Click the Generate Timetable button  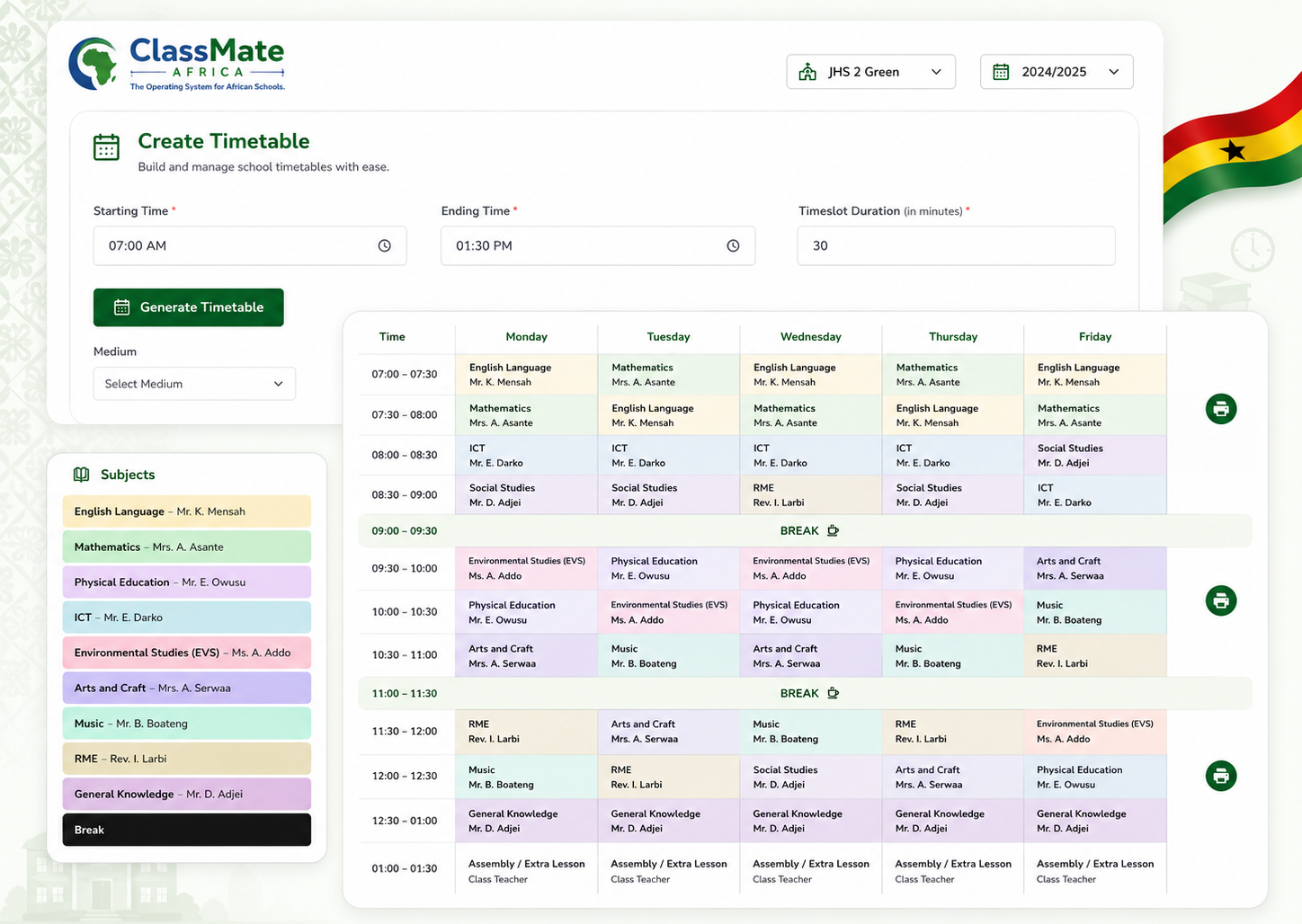tap(189, 307)
